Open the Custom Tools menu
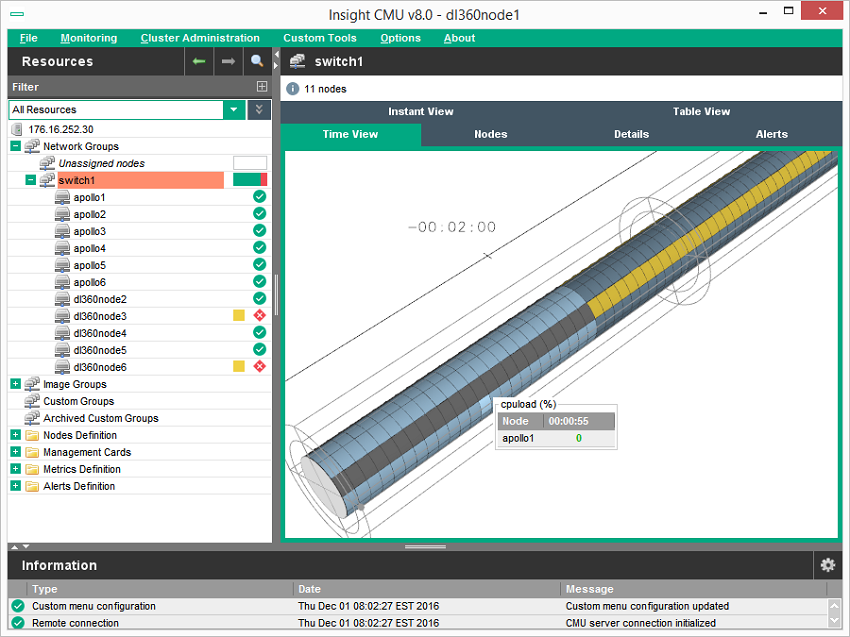 tap(320, 38)
